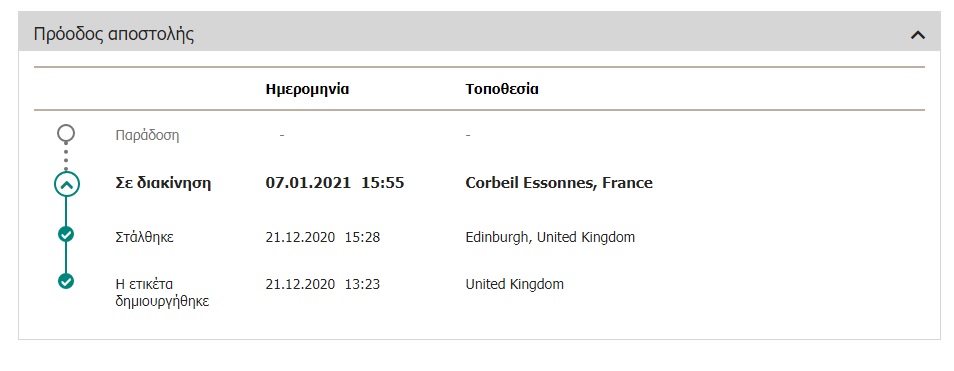Click the empty Παράδοση status circle
Screen dimensions: 954x371
coord(66,133)
